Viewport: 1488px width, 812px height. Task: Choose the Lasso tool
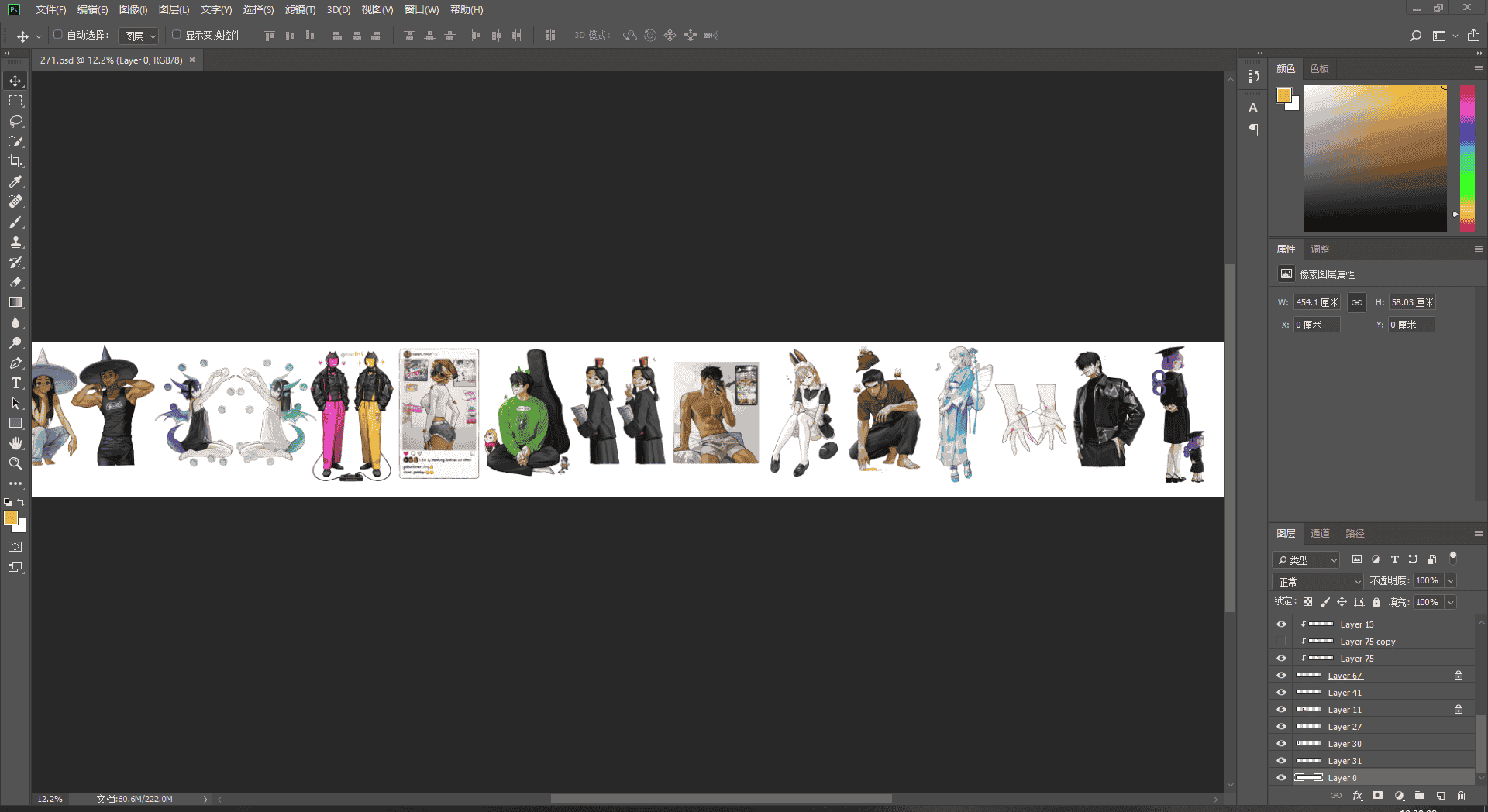15,121
